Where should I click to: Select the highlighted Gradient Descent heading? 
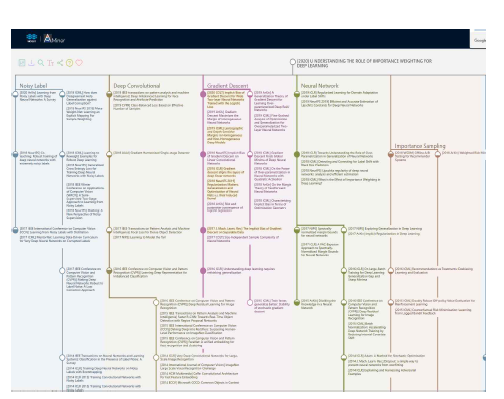coord(228,86)
